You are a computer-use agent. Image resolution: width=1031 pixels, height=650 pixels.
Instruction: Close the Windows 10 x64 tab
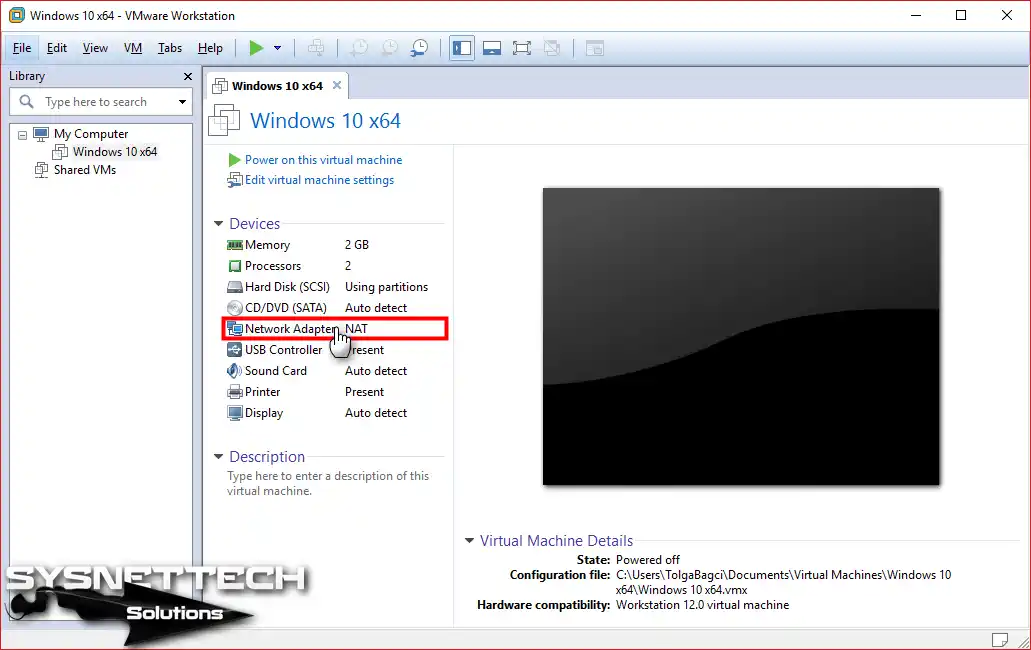[x=337, y=85]
